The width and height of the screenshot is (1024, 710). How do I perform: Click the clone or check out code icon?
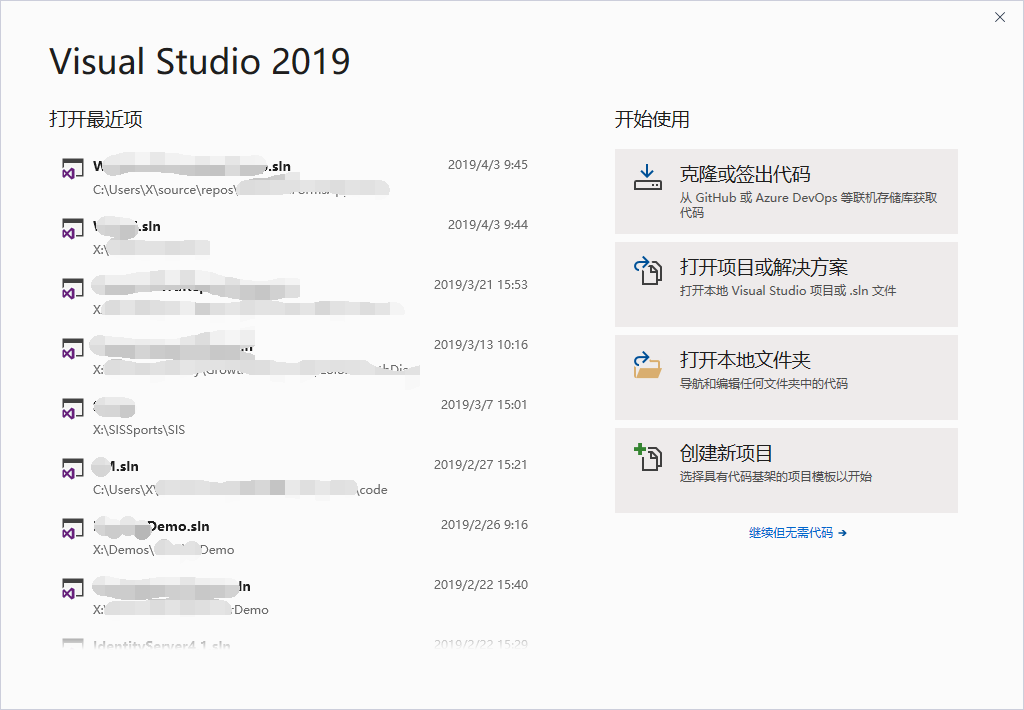coord(647,178)
